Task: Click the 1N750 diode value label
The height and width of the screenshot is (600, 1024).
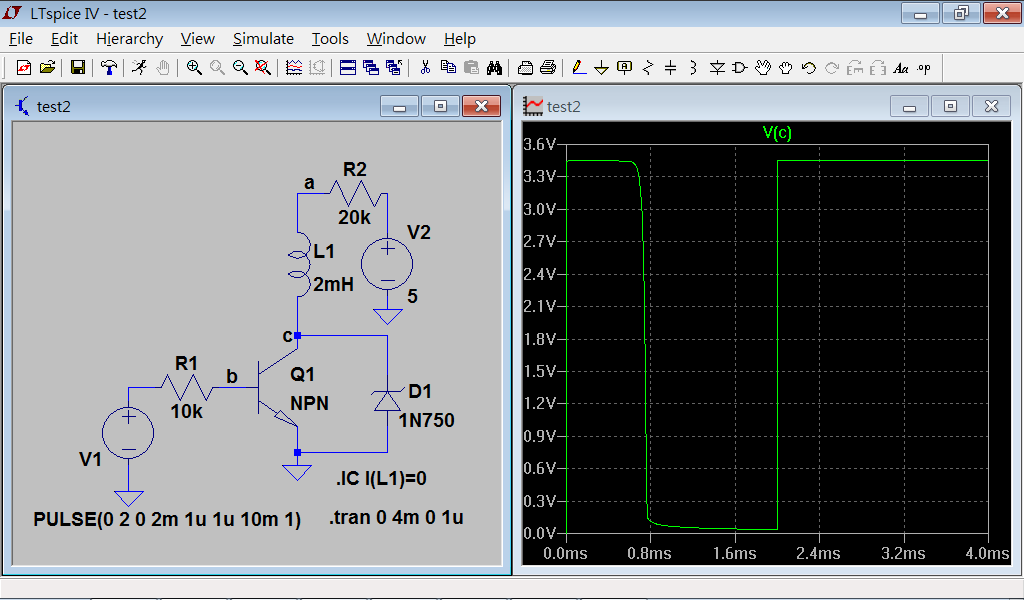Action: (x=426, y=420)
